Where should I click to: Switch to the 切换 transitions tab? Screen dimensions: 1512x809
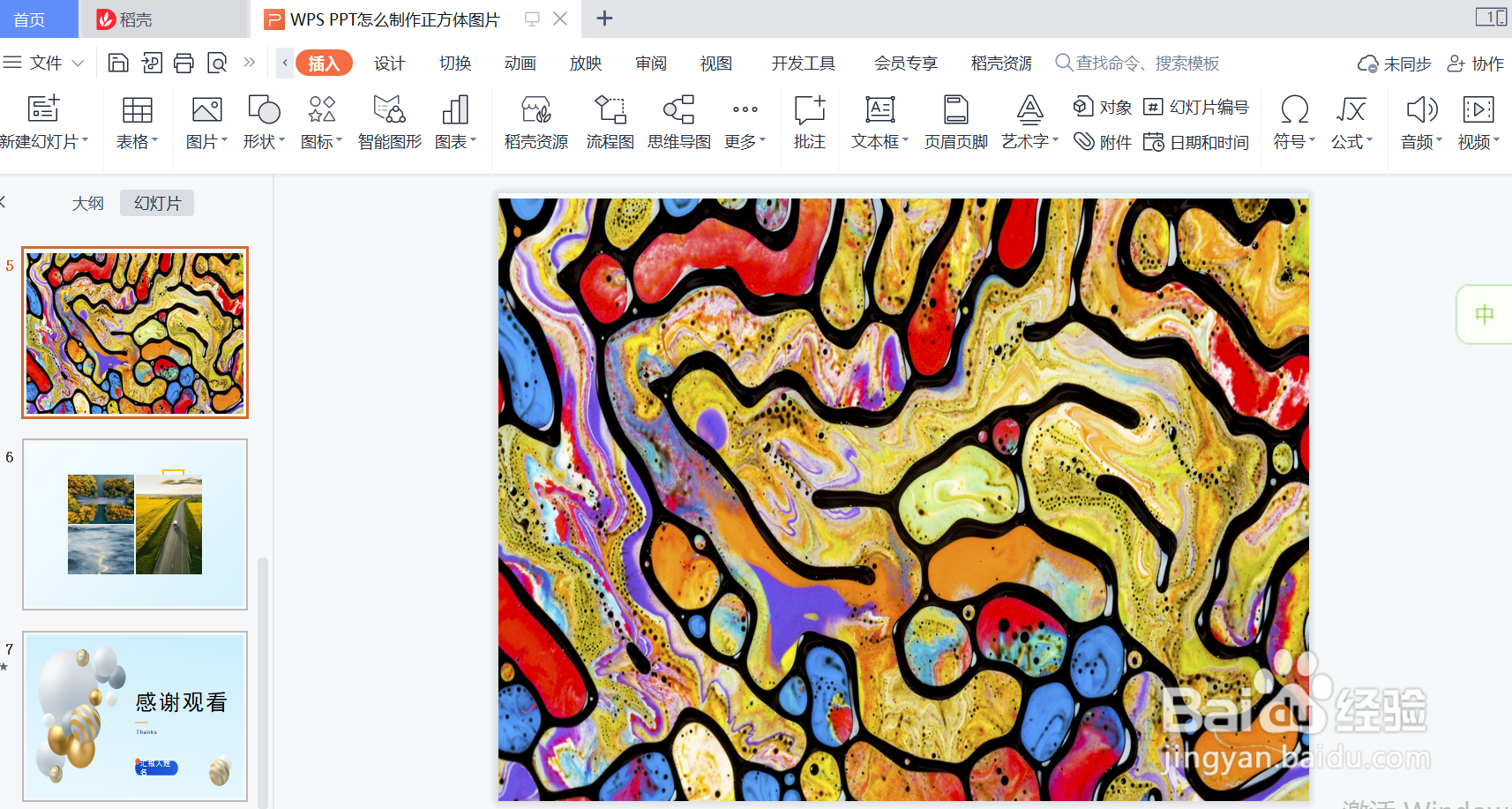click(x=455, y=63)
